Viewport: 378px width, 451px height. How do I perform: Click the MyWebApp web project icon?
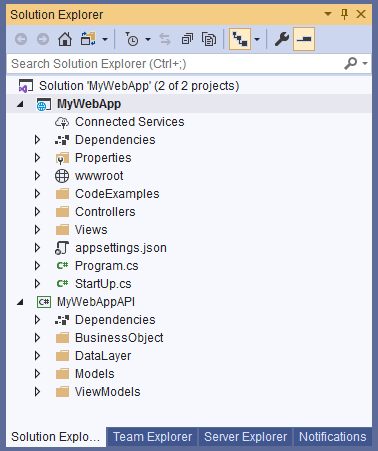pyautogui.click(x=44, y=104)
